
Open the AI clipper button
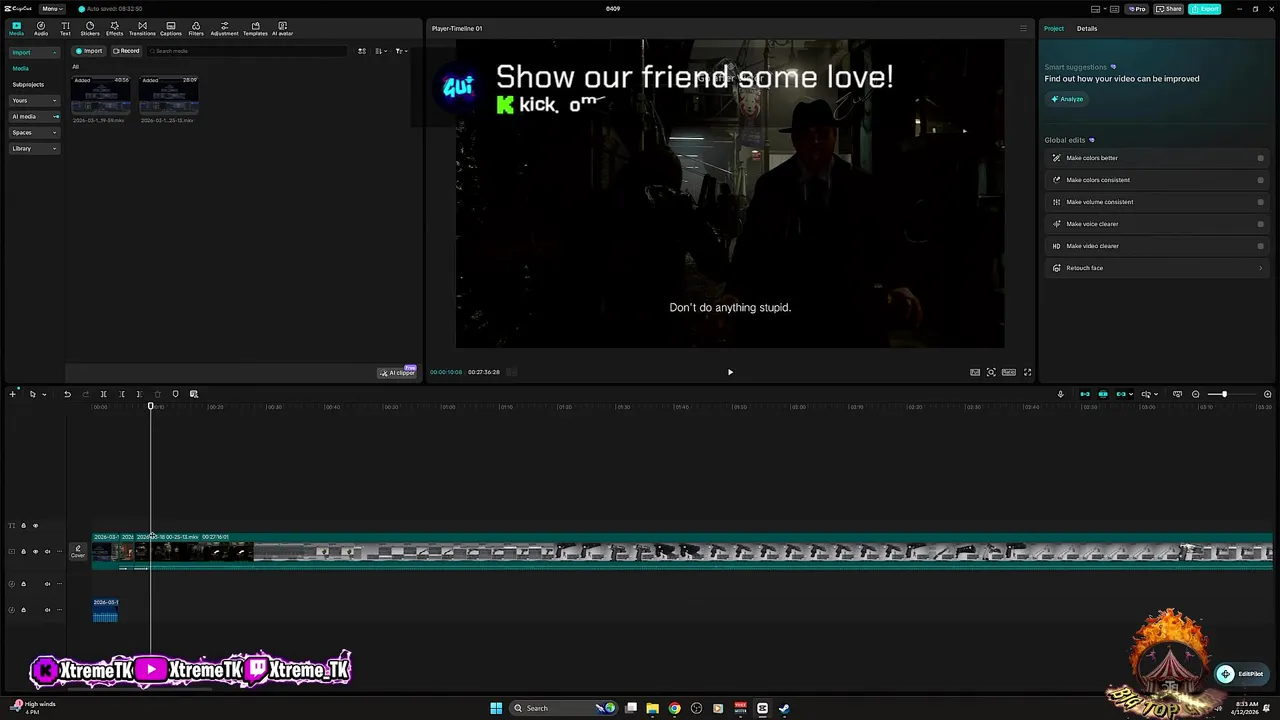(397, 372)
